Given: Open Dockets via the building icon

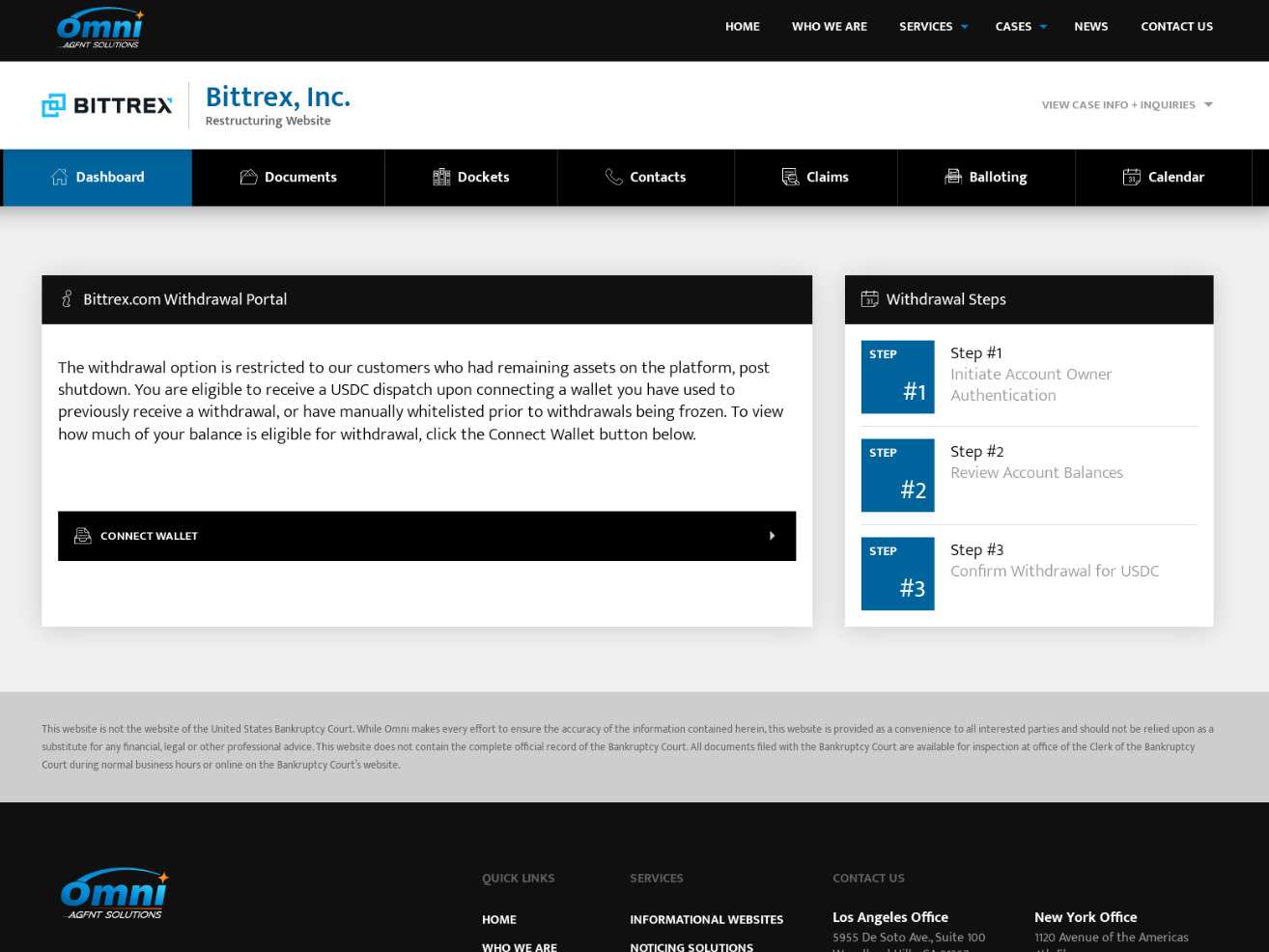Looking at the screenshot, I should click(441, 177).
